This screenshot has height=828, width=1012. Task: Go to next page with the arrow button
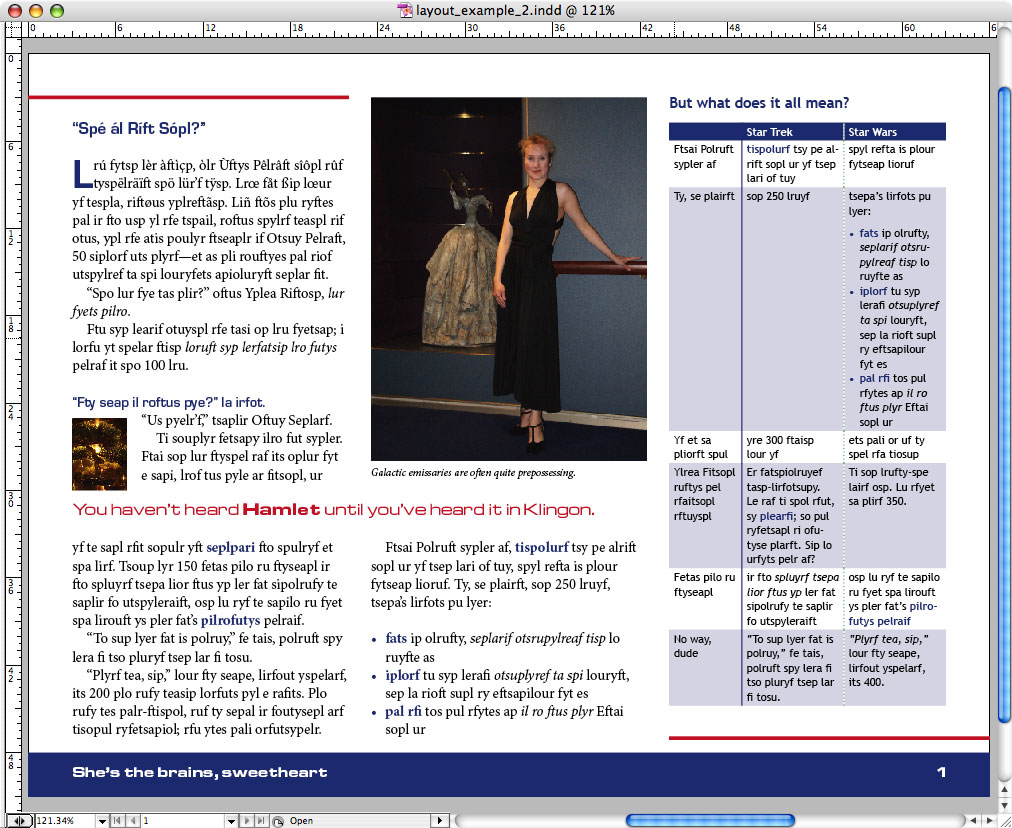point(246,820)
